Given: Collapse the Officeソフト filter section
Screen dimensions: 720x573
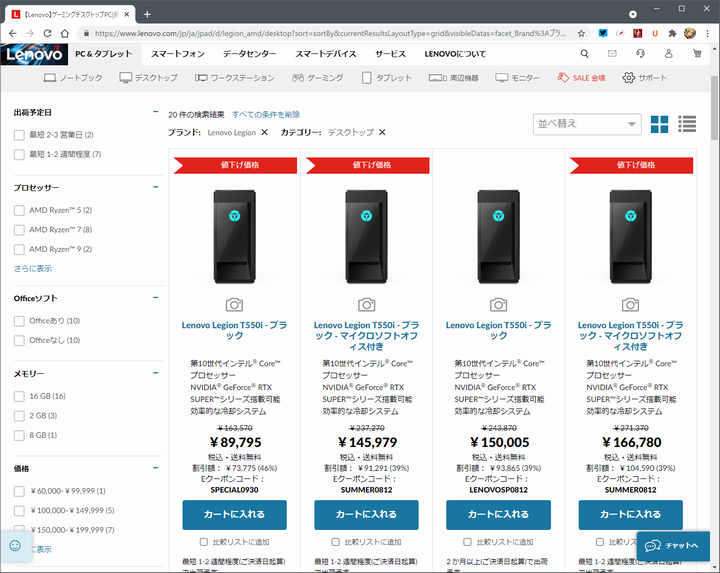Looking at the screenshot, I should [156, 298].
